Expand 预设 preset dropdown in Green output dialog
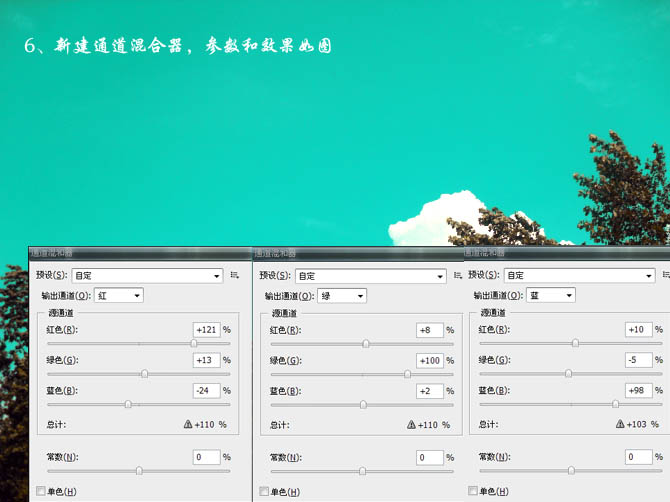 [x=370, y=275]
